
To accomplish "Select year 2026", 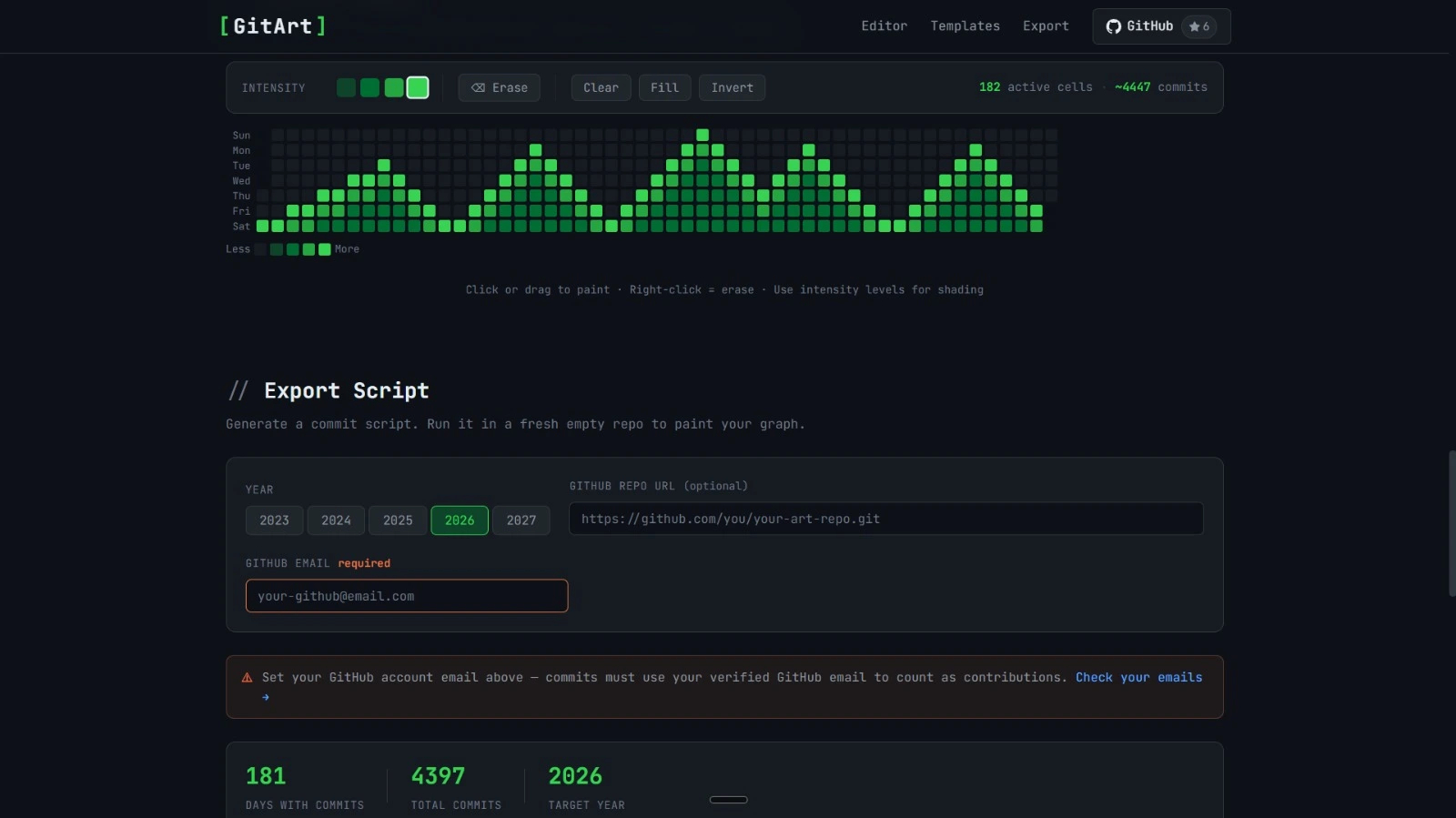I will 460,520.
